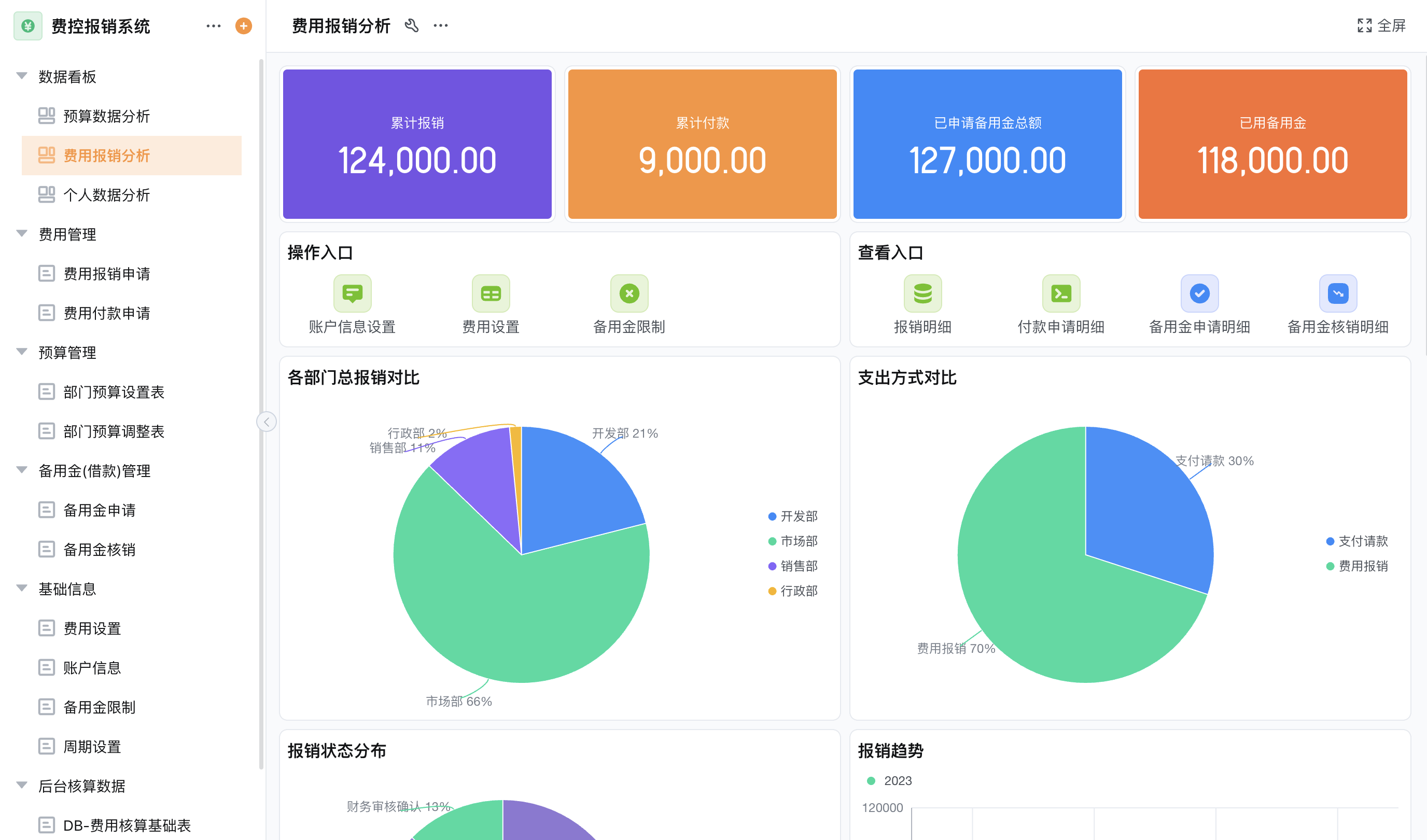Viewport: 1427px width, 840px height.
Task: Toggle 费用报销 legend in 支出方式对比
Action: pos(1357,566)
